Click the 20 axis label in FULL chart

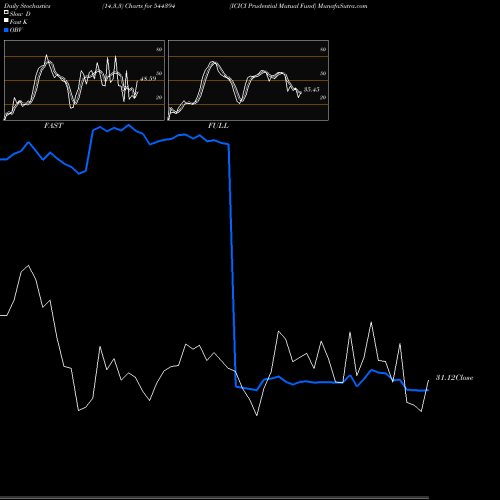coord(323,97)
